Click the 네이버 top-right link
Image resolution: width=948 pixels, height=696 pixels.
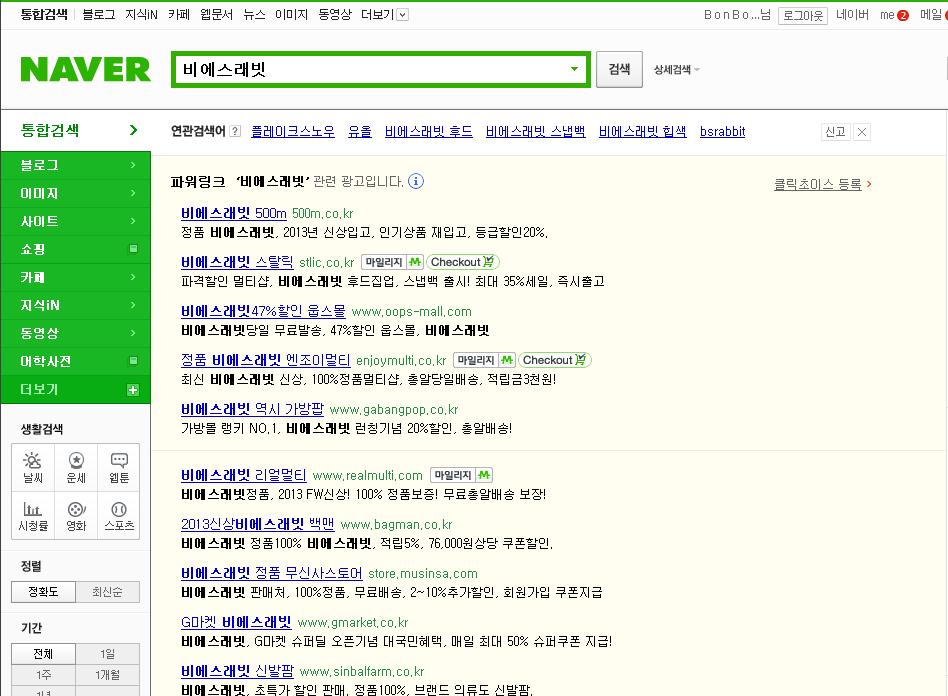click(852, 15)
